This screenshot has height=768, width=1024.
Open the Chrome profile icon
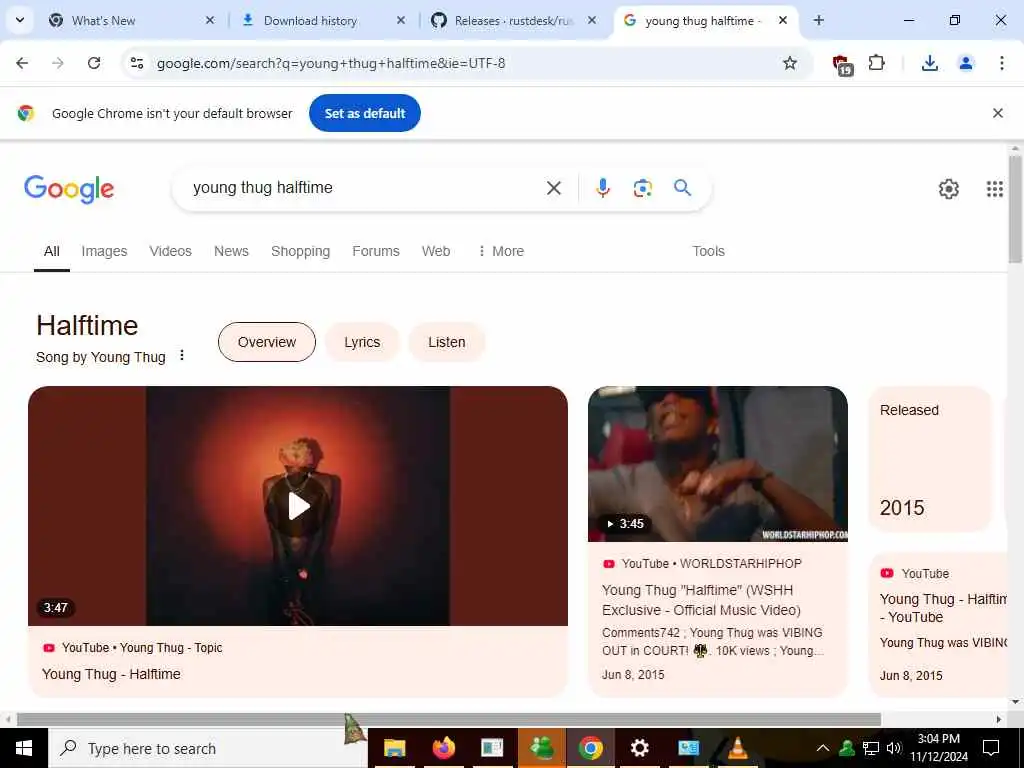[x=965, y=63]
